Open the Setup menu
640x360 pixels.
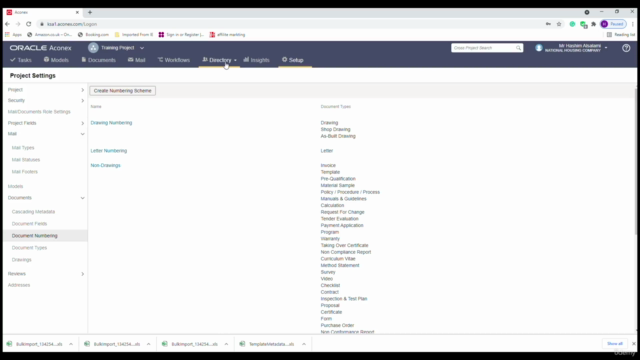tap(293, 60)
